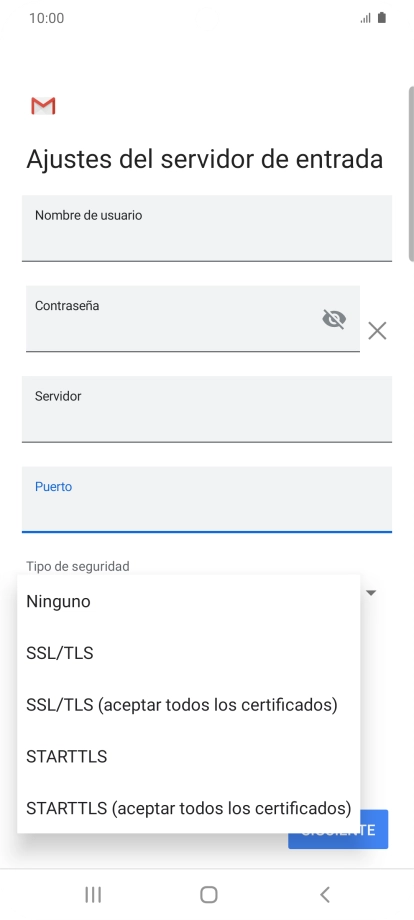414x920 pixels.
Task: Select STARTTLS (aceptar todos los certificados)
Action: pos(189,808)
